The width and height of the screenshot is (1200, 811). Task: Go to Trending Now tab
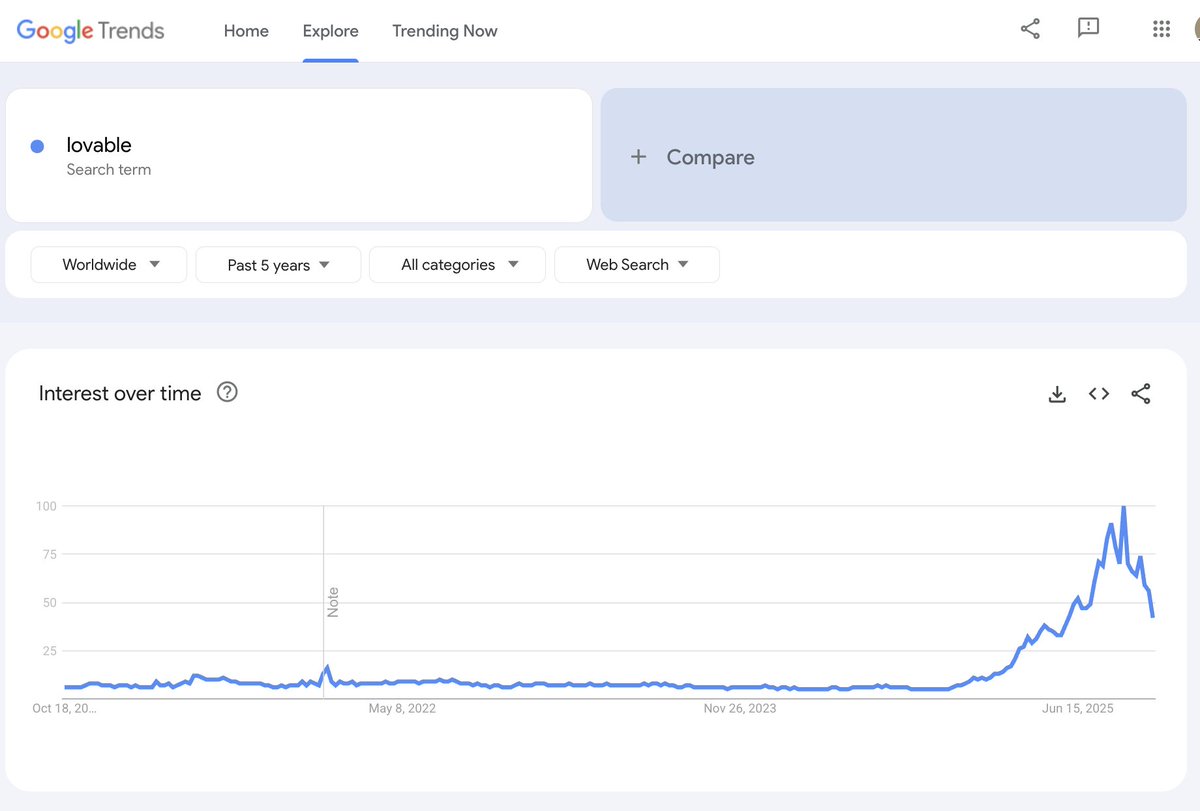point(445,31)
